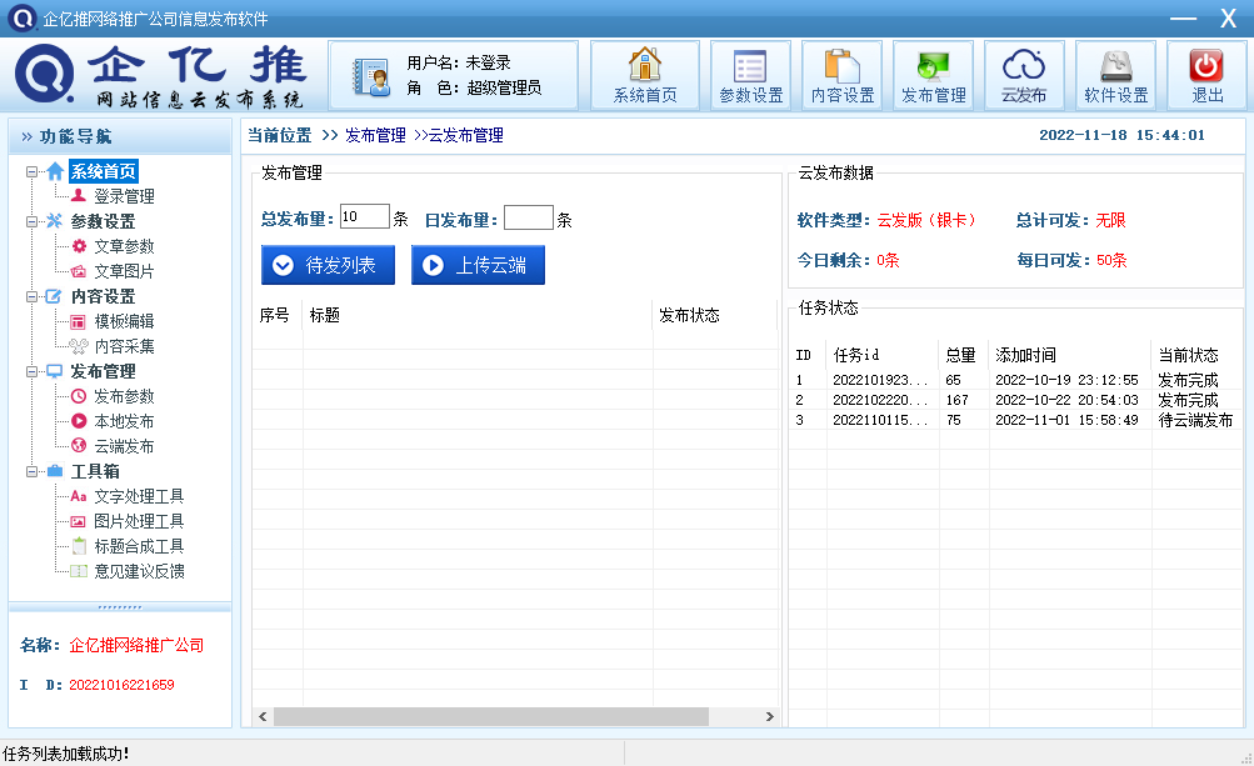This screenshot has width=1254, height=766.
Task: Select task row 3 待云端发布
Action: [x=1014, y=421]
